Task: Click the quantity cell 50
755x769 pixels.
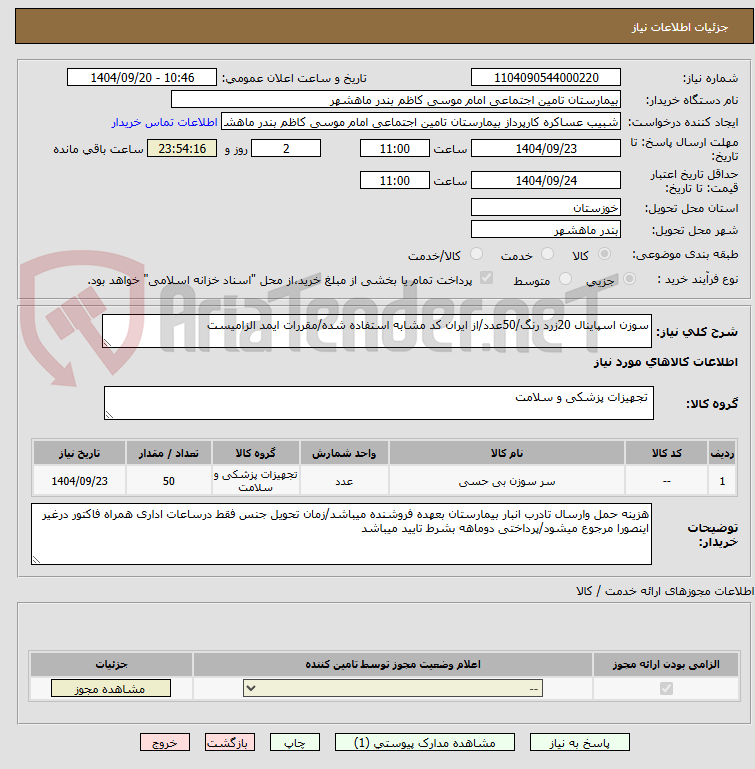Action: click(x=169, y=481)
